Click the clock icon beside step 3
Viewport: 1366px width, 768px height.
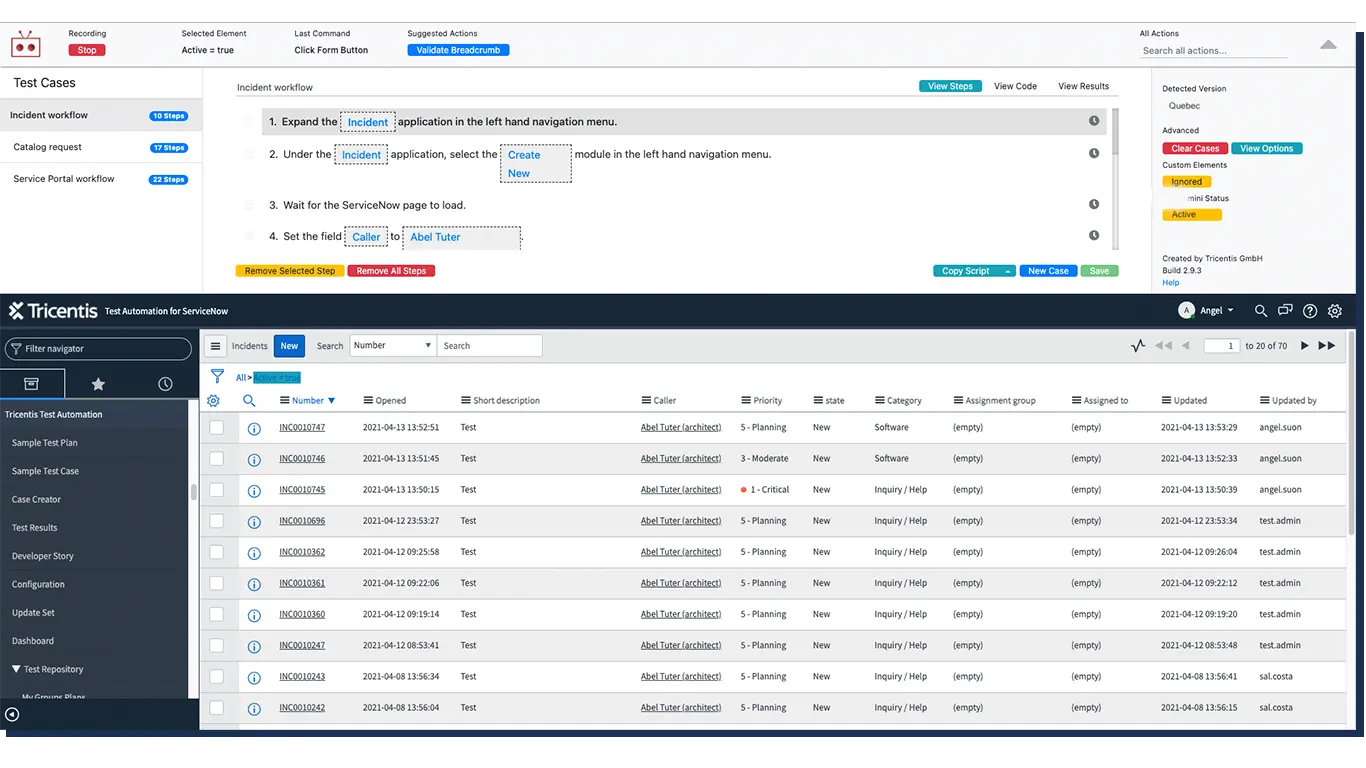[1094, 204]
